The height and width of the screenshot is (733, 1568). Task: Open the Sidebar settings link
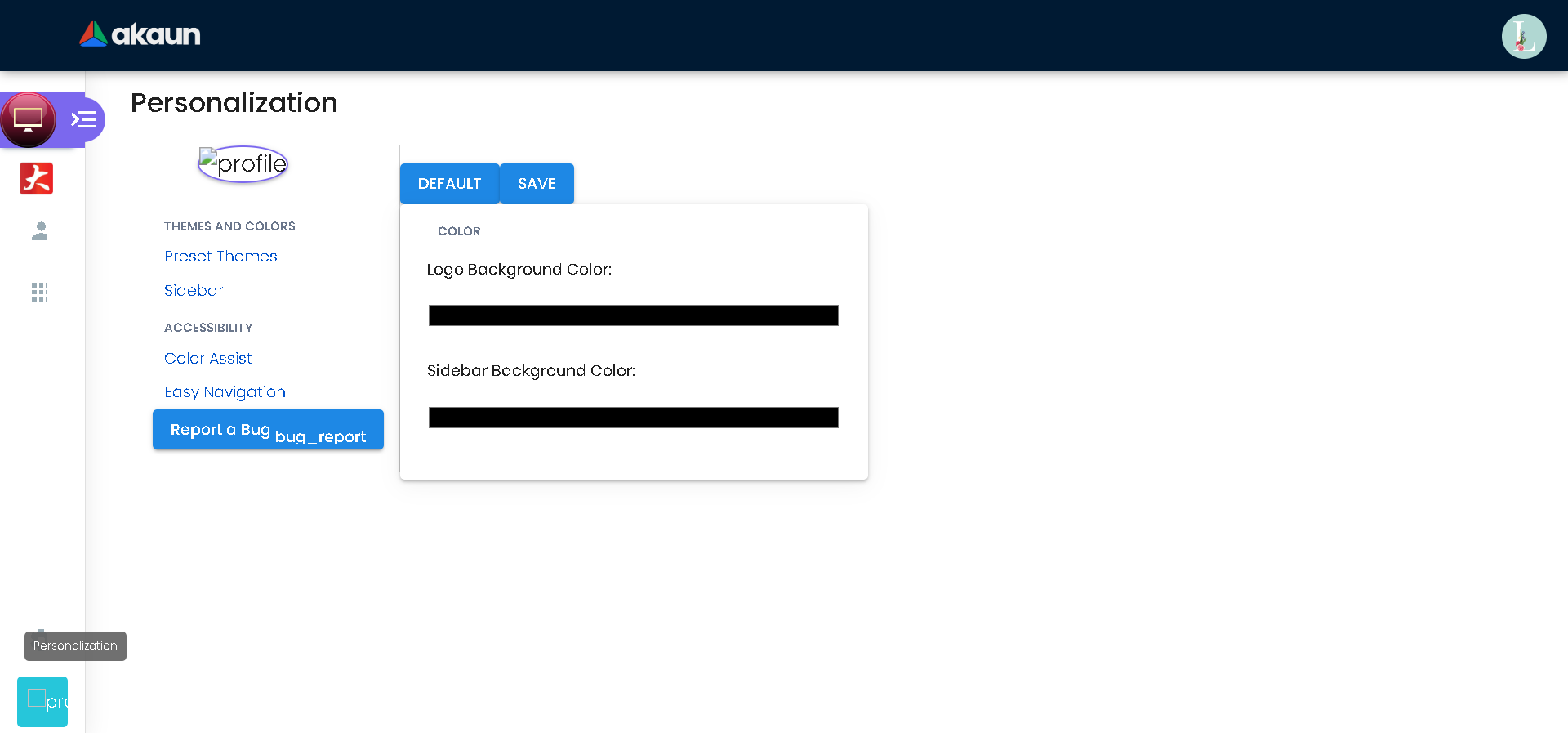[194, 291]
